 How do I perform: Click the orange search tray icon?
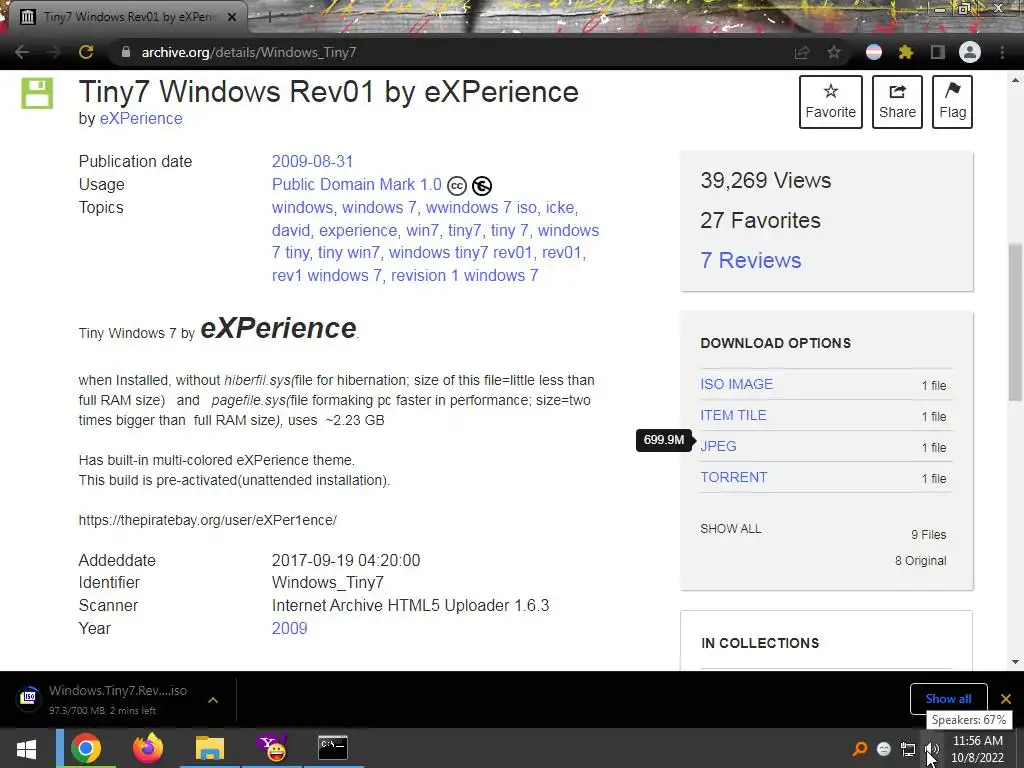pyautogui.click(x=860, y=749)
